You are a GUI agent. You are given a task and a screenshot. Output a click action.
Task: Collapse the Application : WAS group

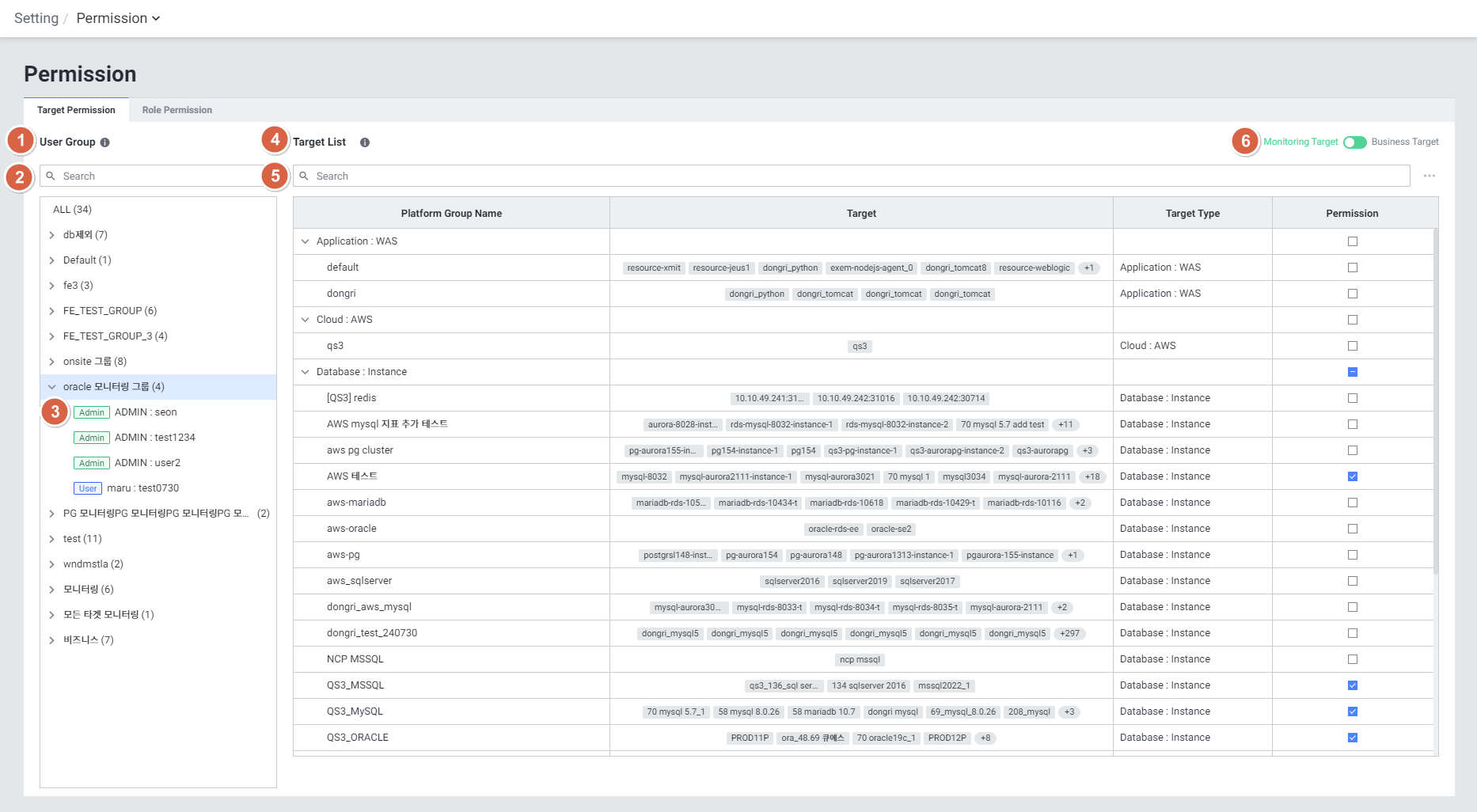(x=306, y=241)
